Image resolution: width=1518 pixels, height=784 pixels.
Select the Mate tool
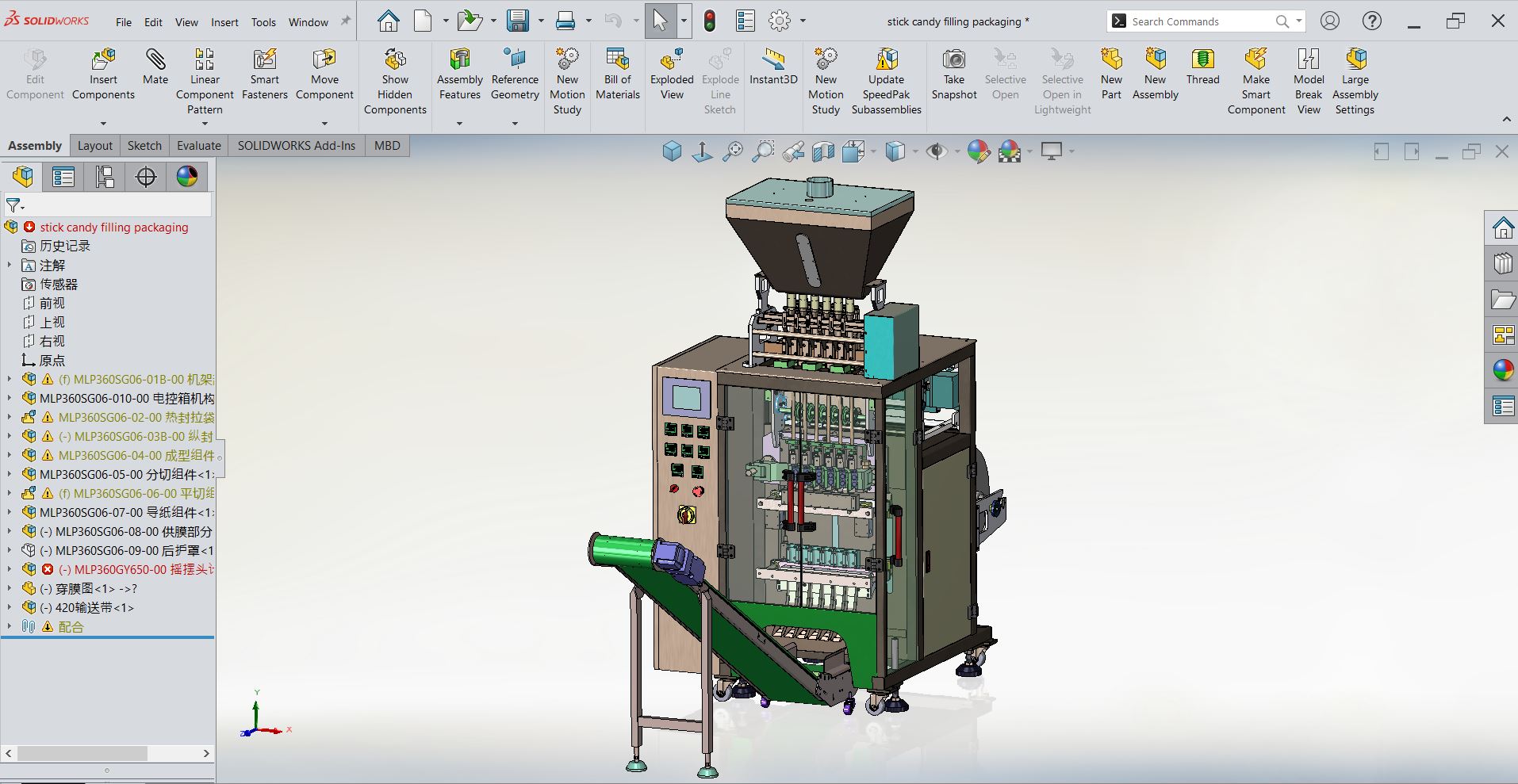(155, 67)
